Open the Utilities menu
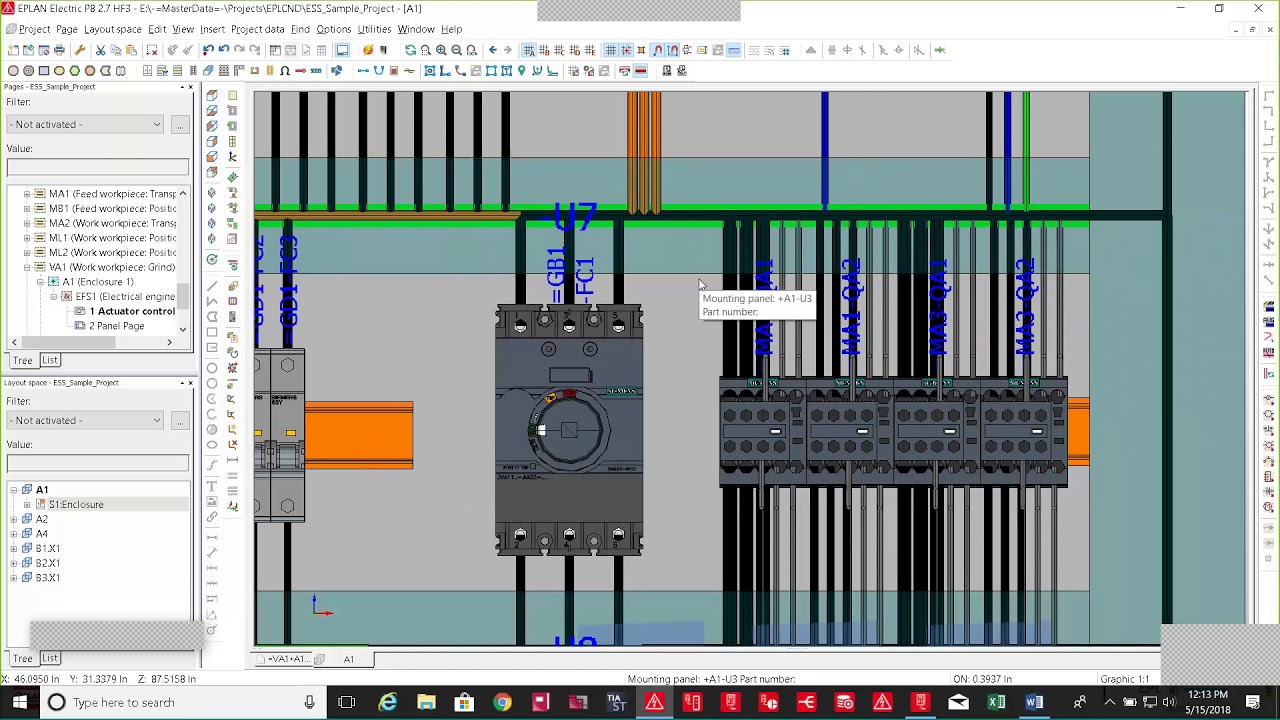 click(374, 29)
